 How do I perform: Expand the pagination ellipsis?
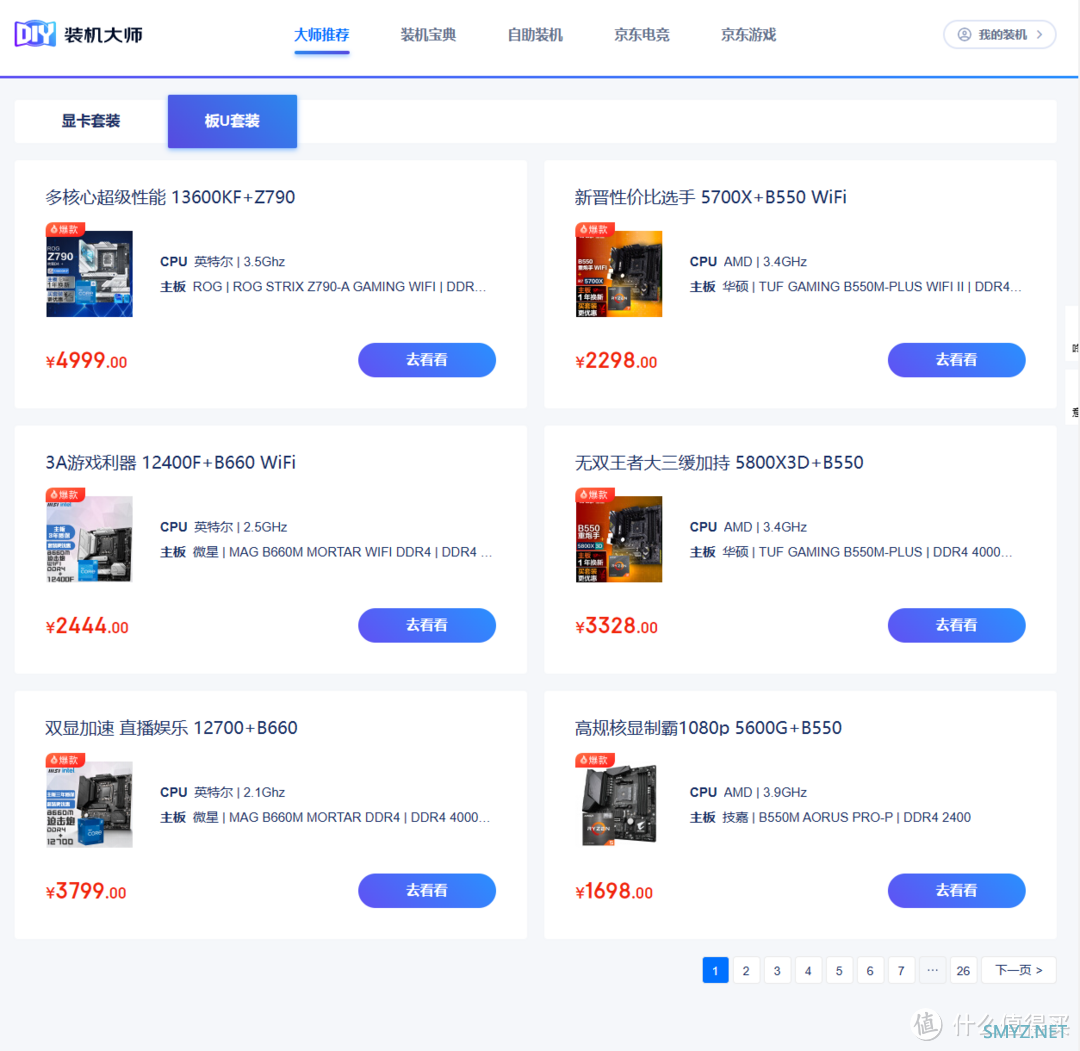pyautogui.click(x=932, y=970)
